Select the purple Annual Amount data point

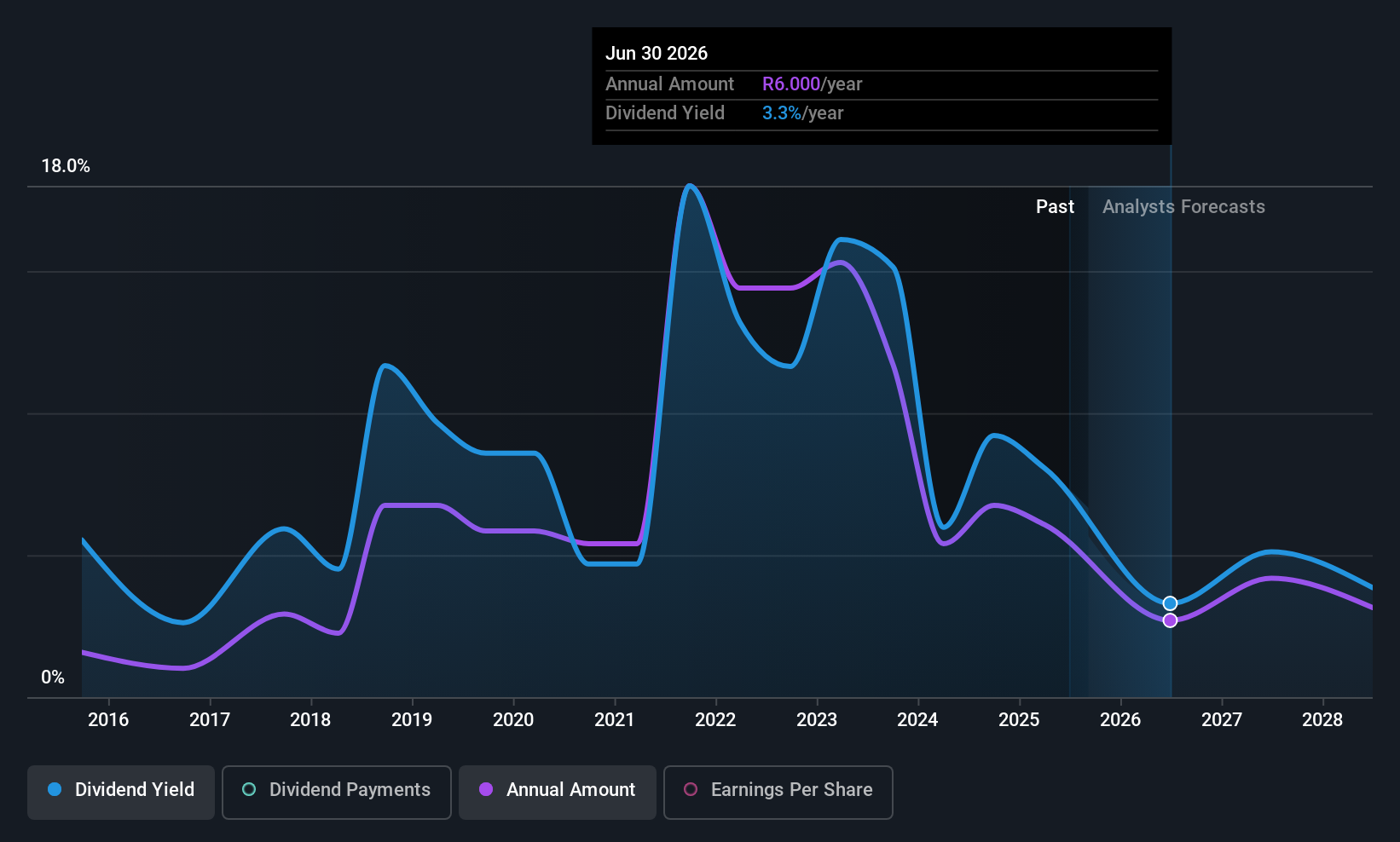point(1170,620)
